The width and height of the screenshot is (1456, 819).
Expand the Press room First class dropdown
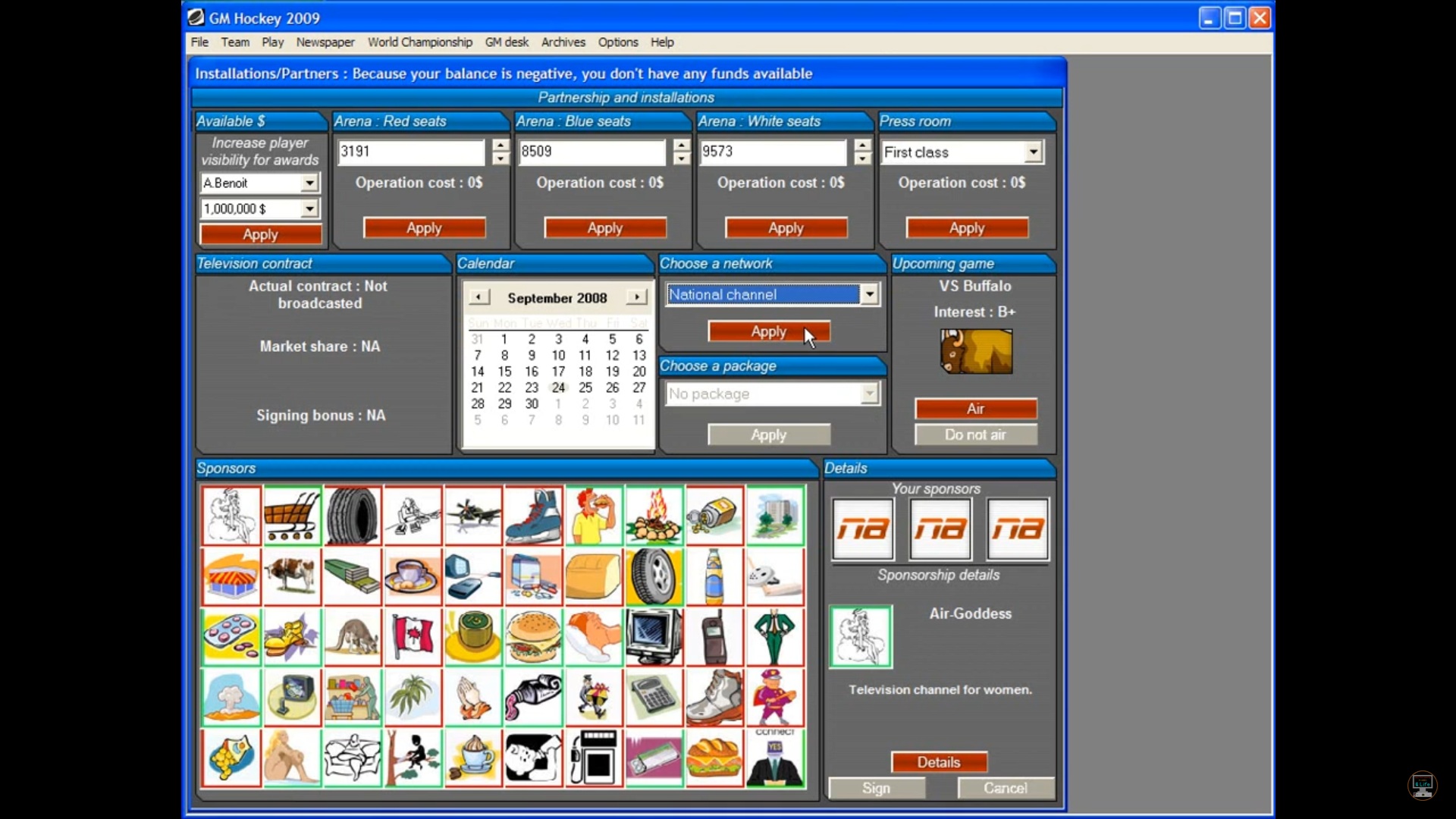1034,152
